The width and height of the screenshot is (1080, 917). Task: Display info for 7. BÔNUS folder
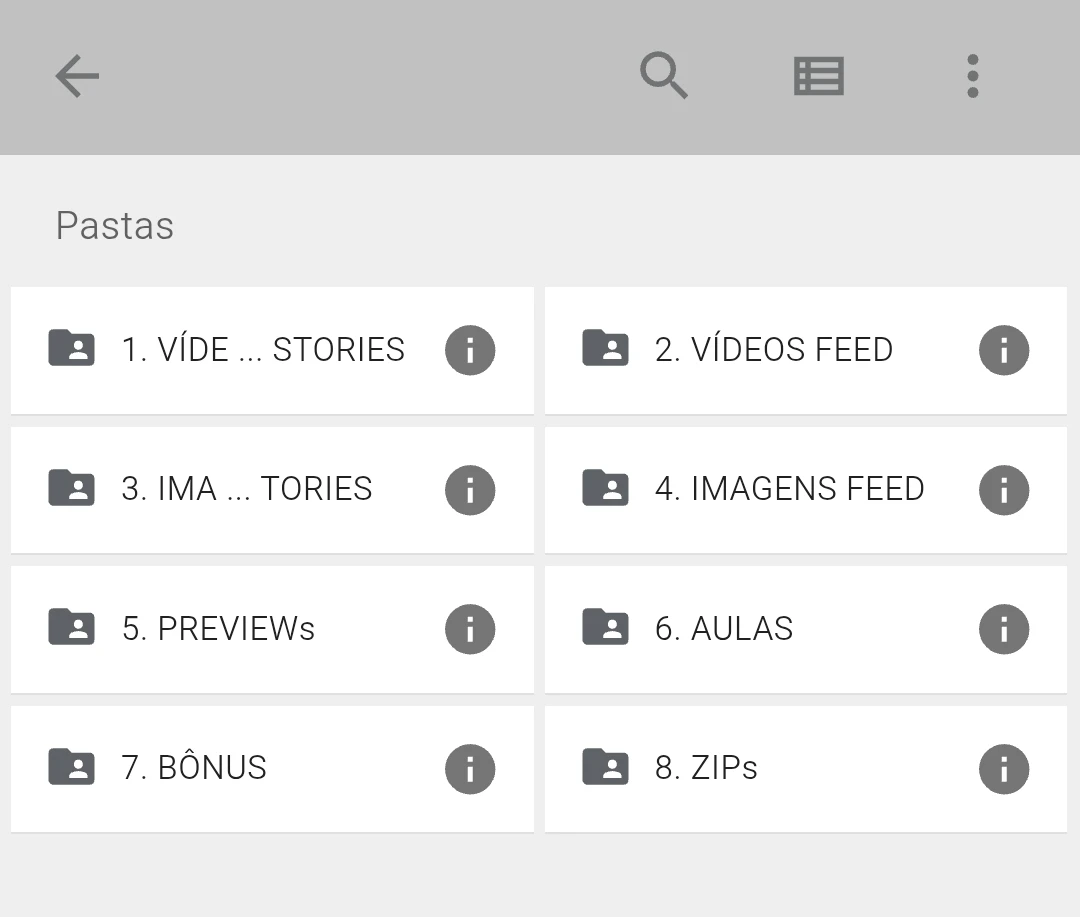pyautogui.click(x=470, y=769)
